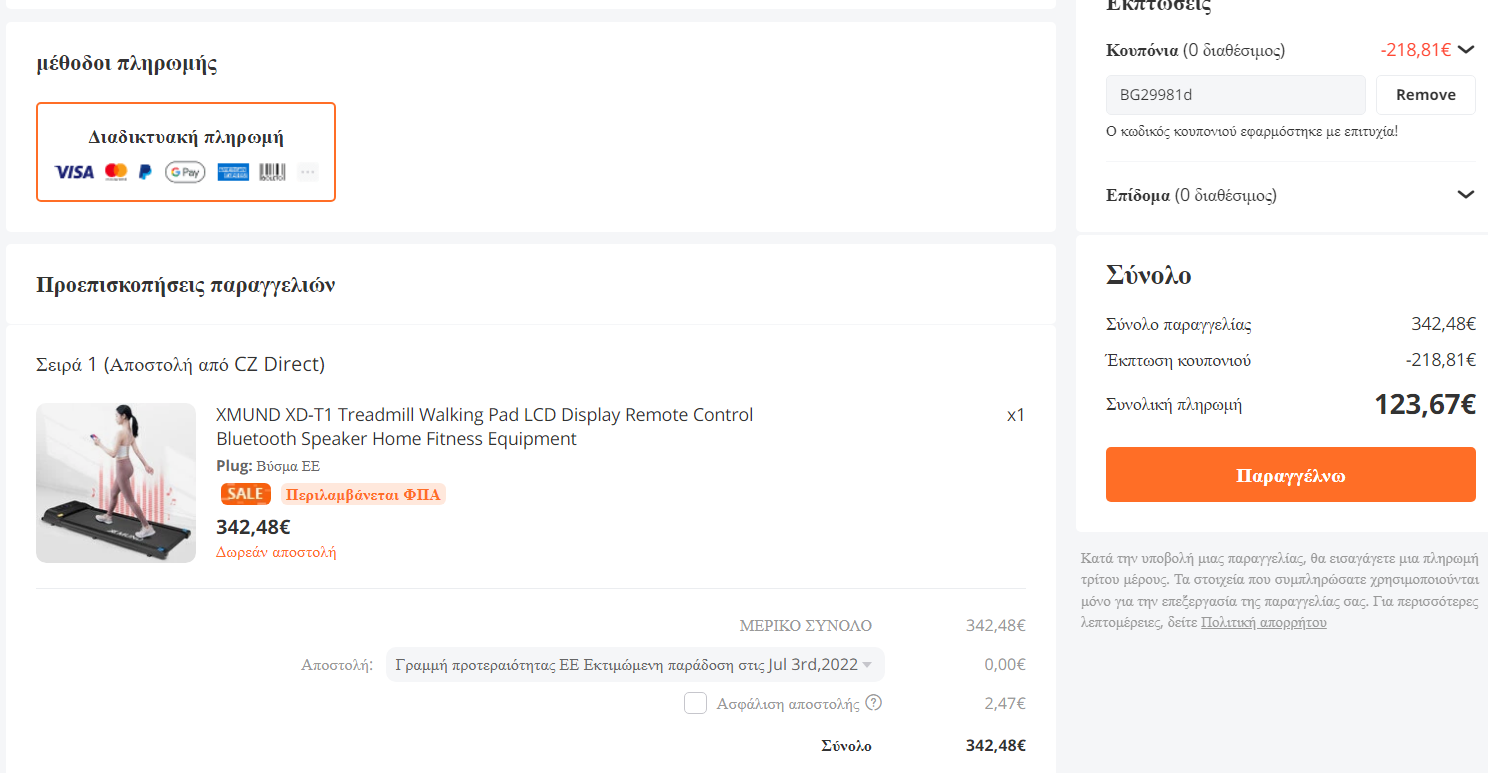Screen dimensions: 1488x773
Task: Click the coupon code input field
Action: pyautogui.click(x=1236, y=95)
